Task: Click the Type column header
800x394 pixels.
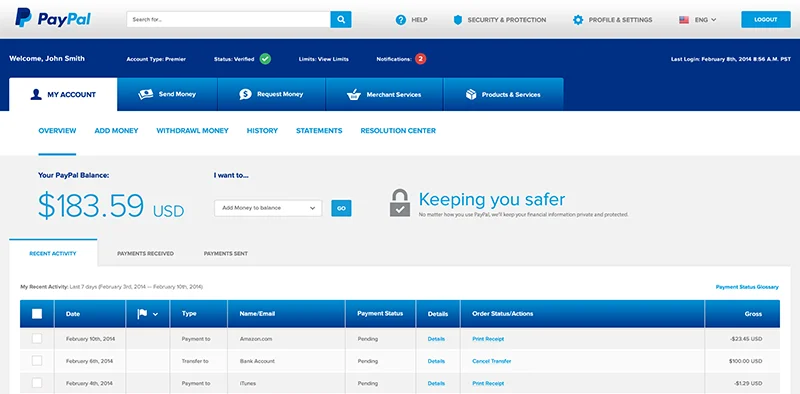Action: [189, 313]
